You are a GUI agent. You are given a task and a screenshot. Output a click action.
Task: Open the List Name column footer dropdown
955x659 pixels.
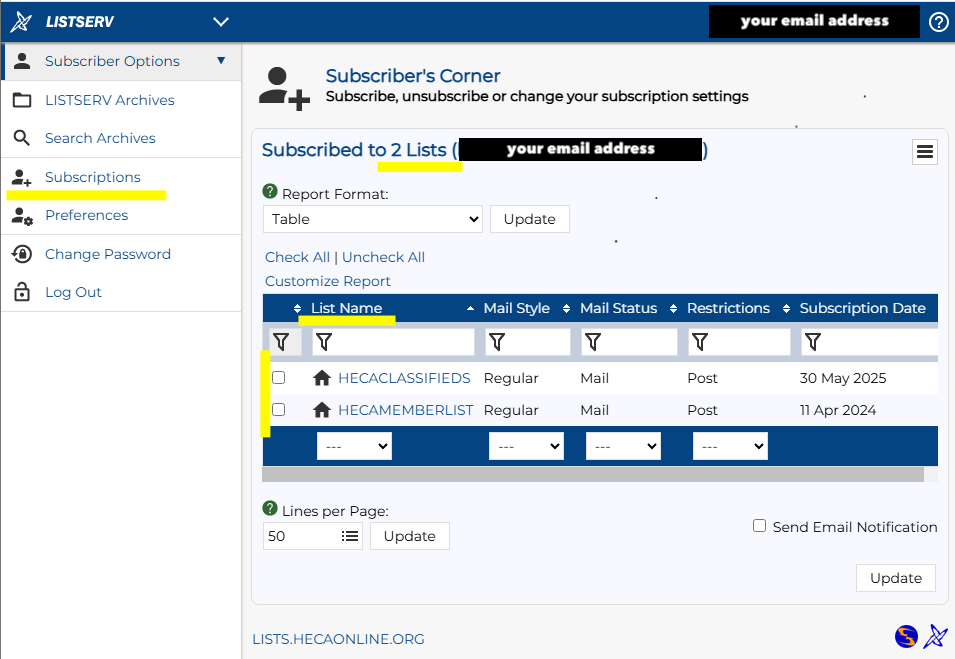tap(354, 446)
